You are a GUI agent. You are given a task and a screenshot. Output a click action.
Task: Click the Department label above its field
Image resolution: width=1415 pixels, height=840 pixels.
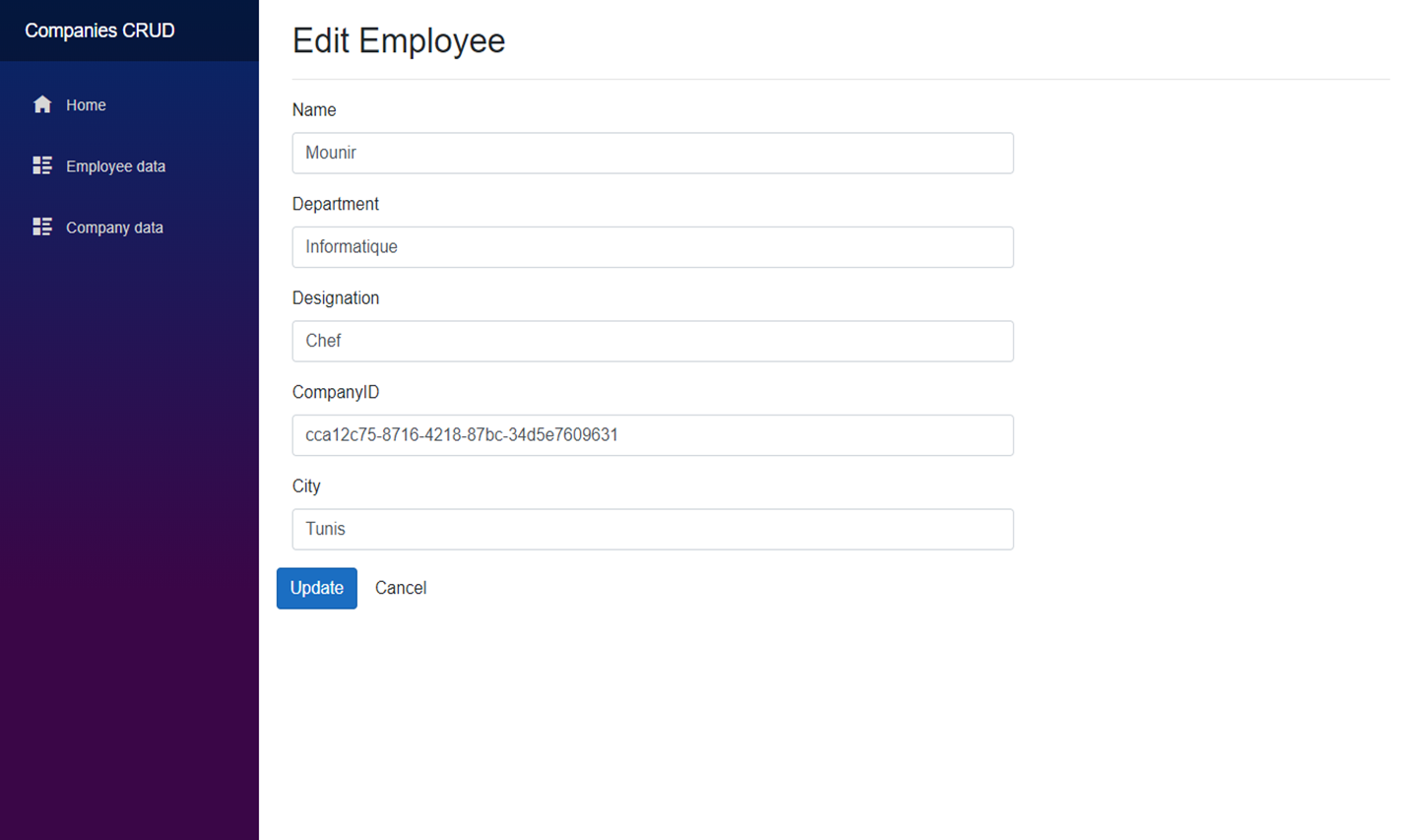pyautogui.click(x=335, y=203)
